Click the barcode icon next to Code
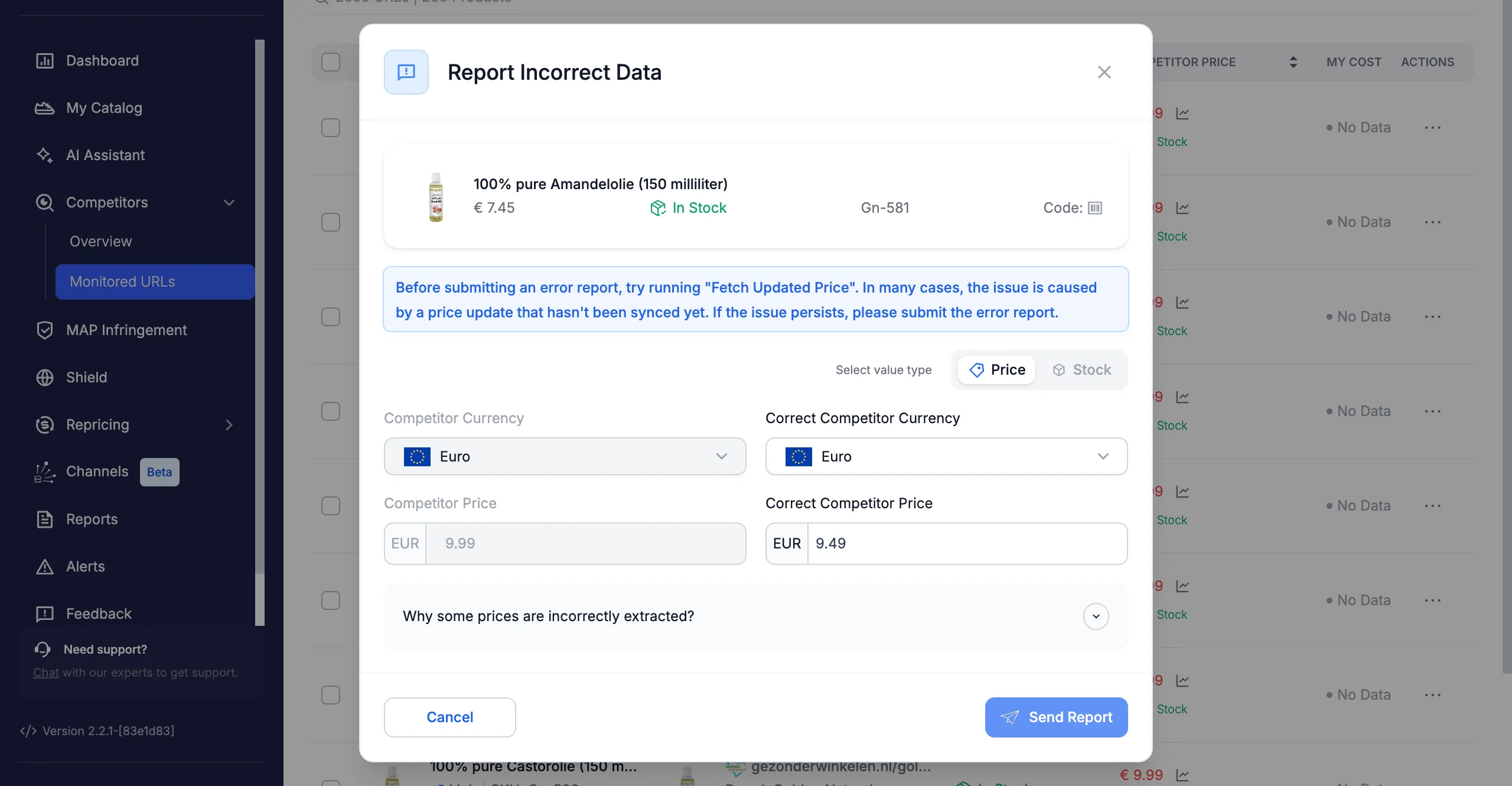1512x786 pixels. 1095,208
